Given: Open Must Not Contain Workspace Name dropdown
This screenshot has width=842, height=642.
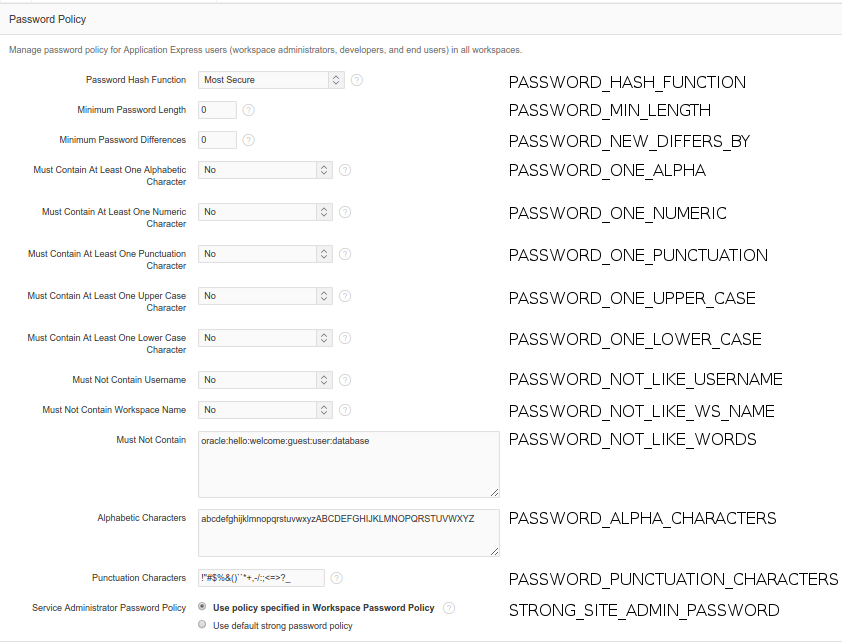Looking at the screenshot, I should tap(265, 410).
